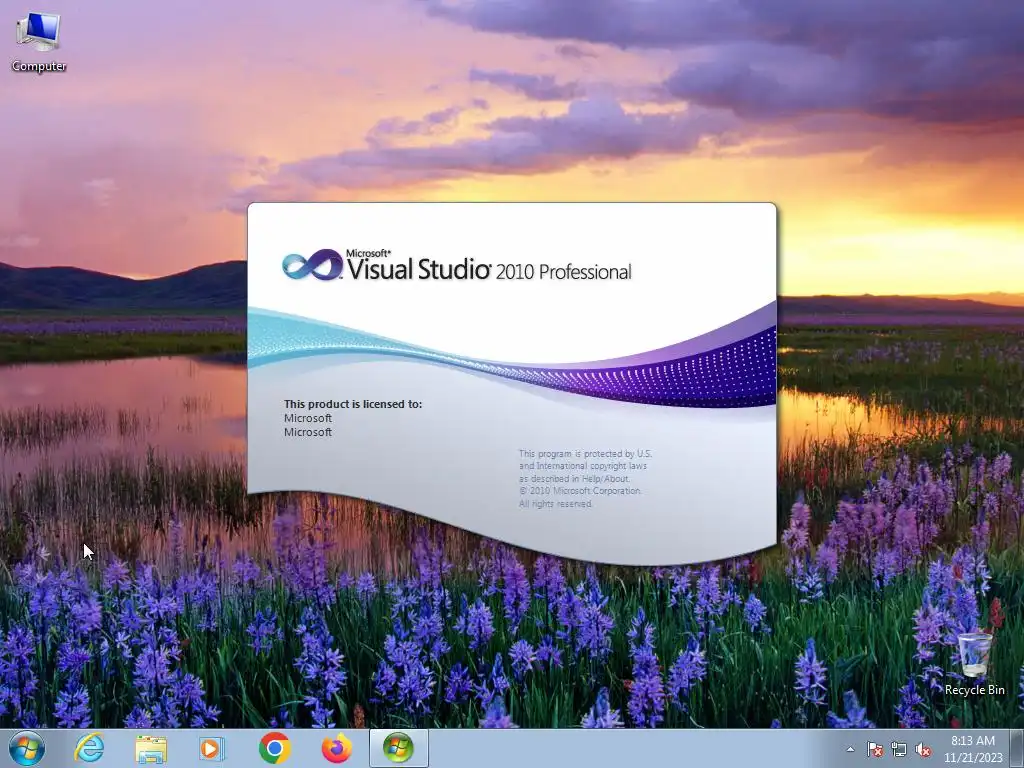Open Action Center flag icon in tray

pos(875,749)
